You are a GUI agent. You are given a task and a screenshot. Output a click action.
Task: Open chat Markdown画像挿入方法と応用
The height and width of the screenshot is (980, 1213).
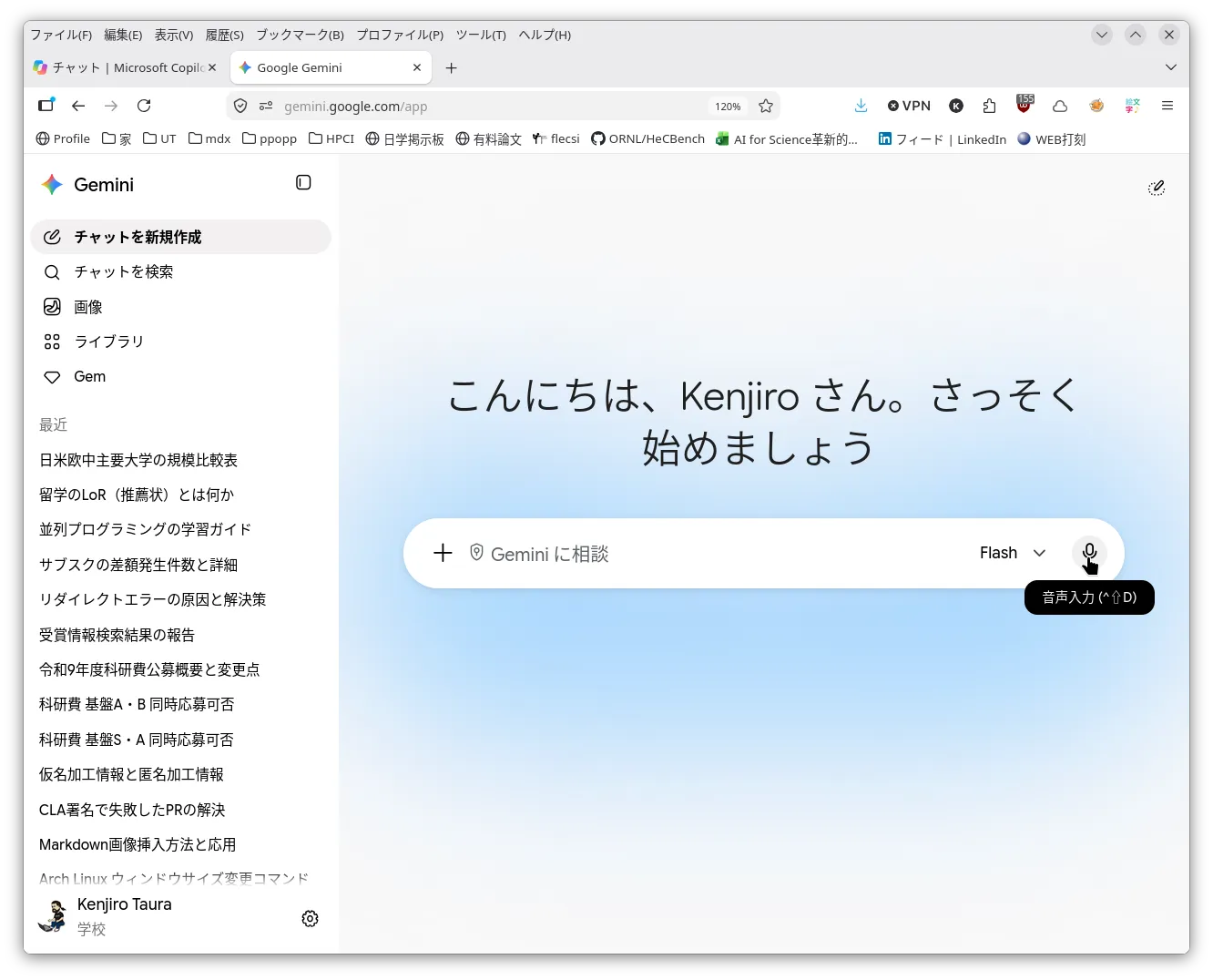[138, 845]
